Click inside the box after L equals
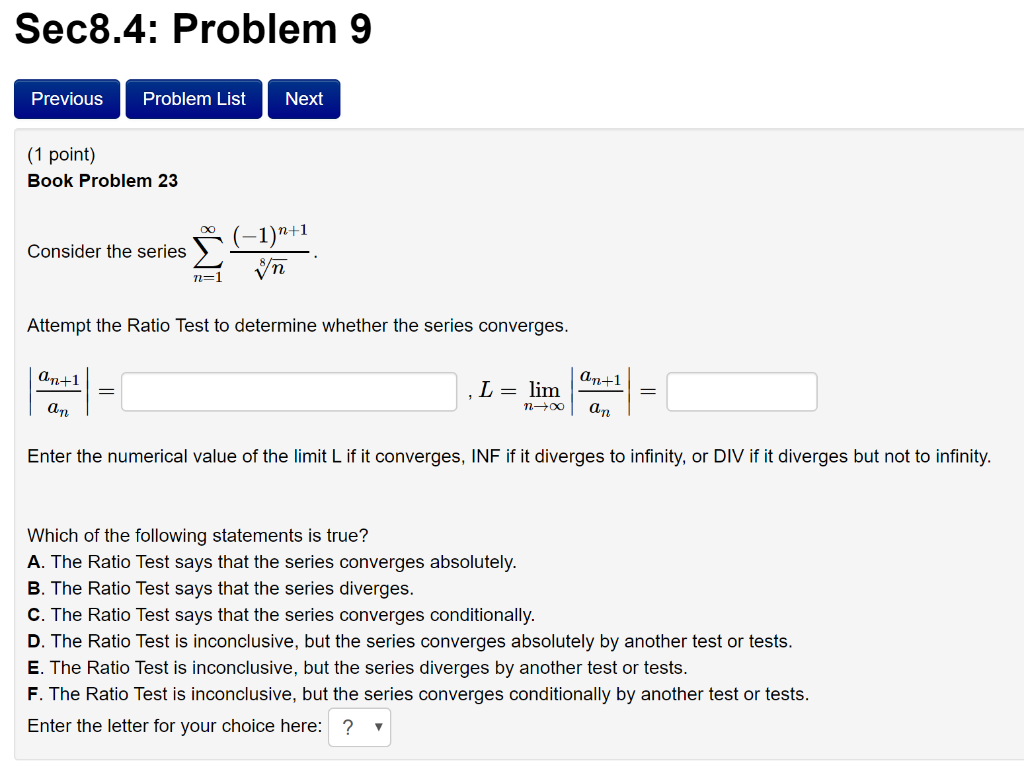This screenshot has height=769, width=1024. point(741,391)
